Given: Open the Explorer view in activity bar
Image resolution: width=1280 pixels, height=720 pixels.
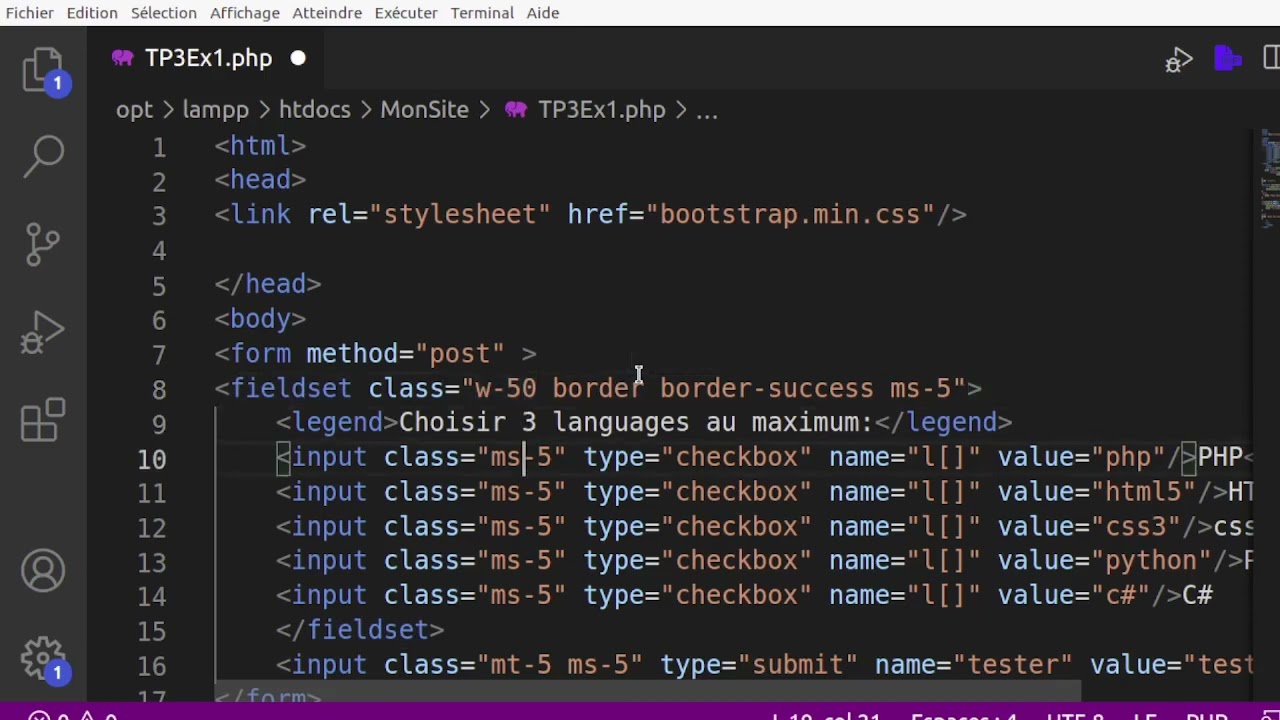Looking at the screenshot, I should [x=43, y=70].
